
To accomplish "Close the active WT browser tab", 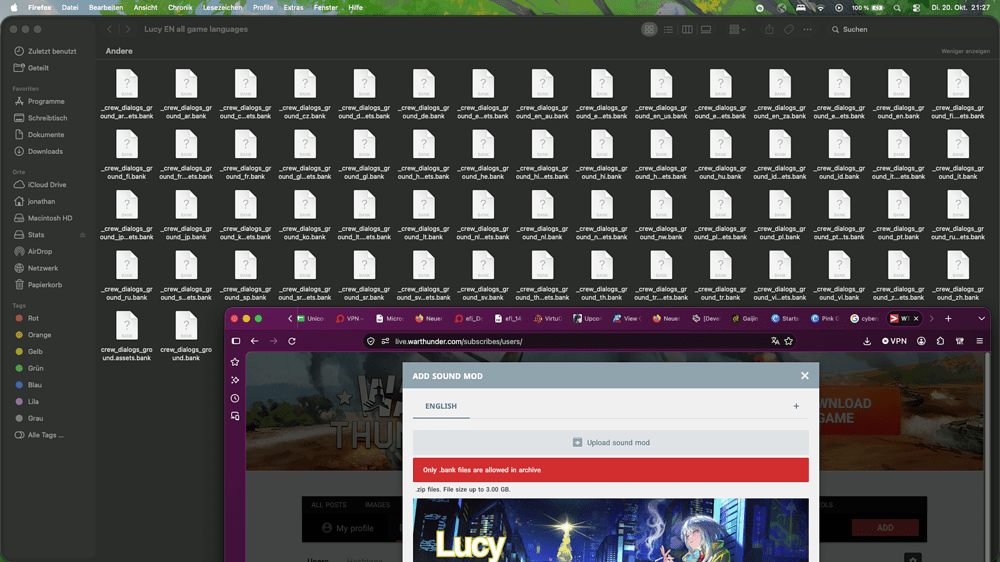I will click(916, 318).
